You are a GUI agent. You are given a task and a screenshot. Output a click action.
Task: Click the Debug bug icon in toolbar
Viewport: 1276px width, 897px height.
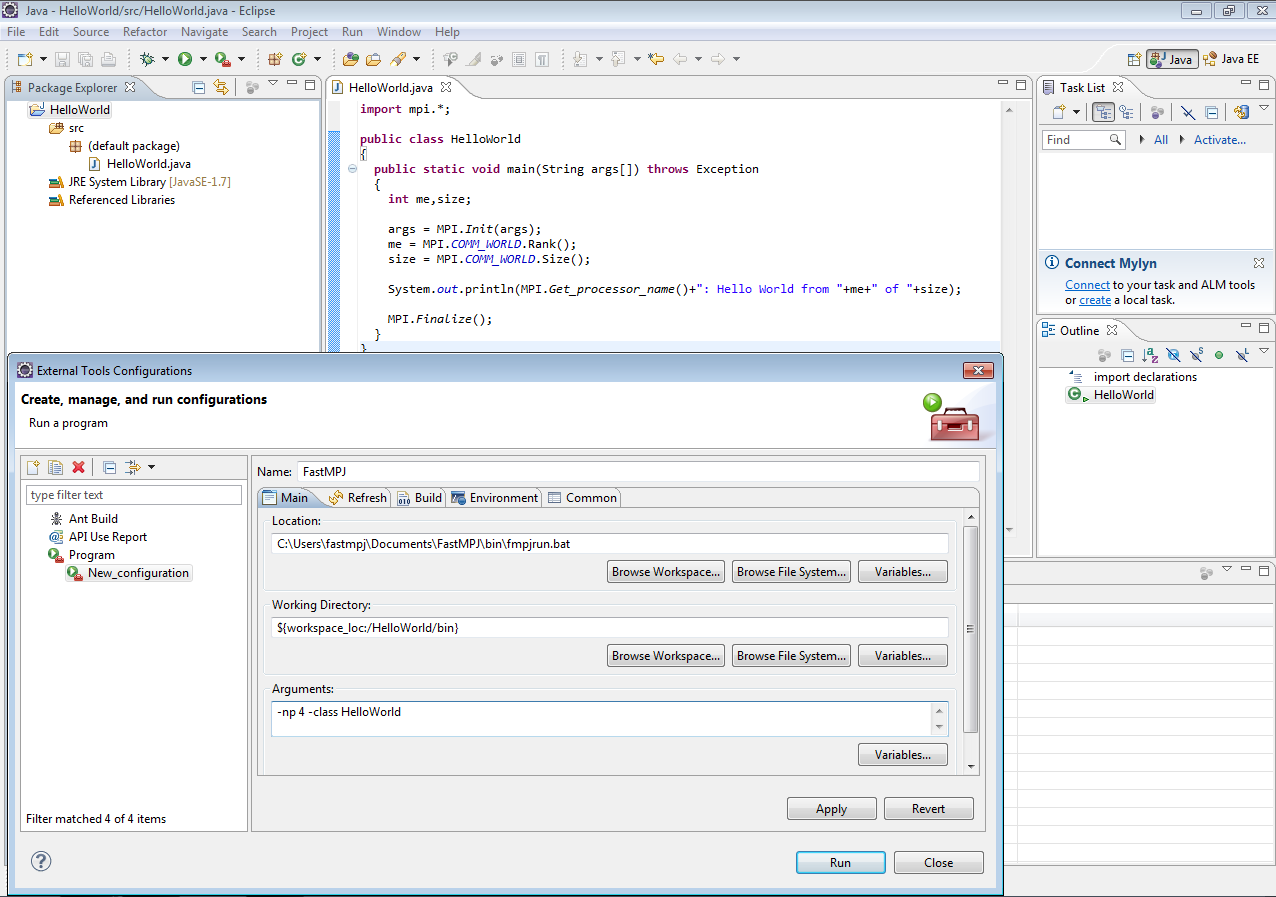pos(147,59)
